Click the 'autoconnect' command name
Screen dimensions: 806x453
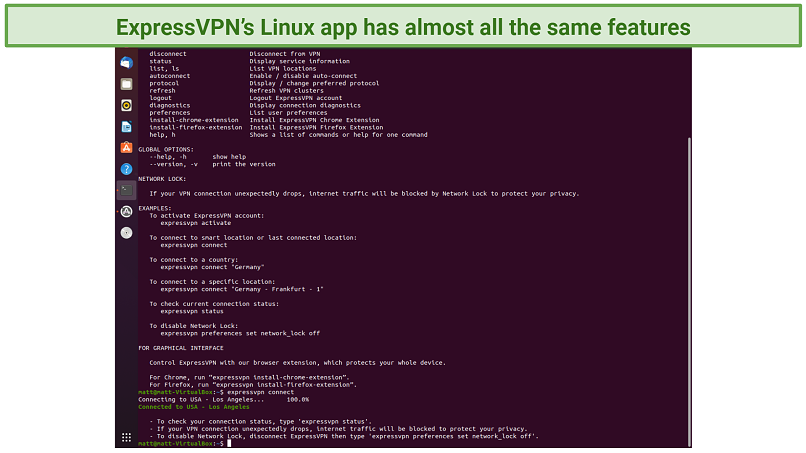coord(170,76)
